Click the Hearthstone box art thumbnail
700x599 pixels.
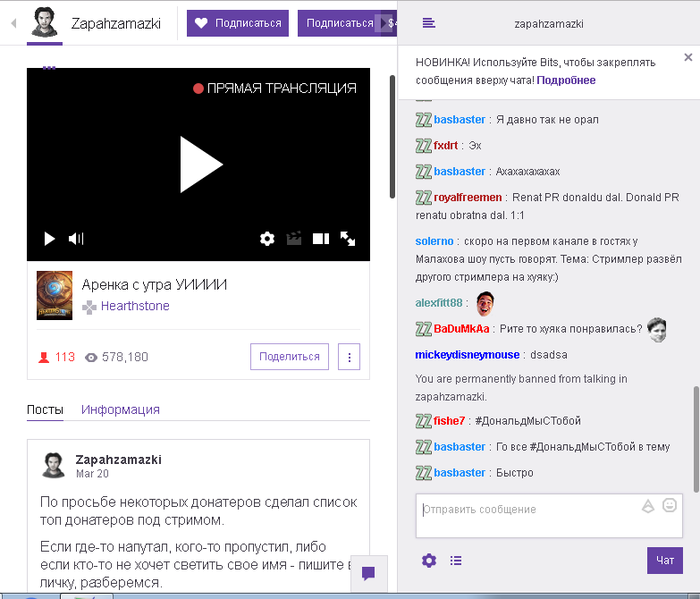click(54, 295)
